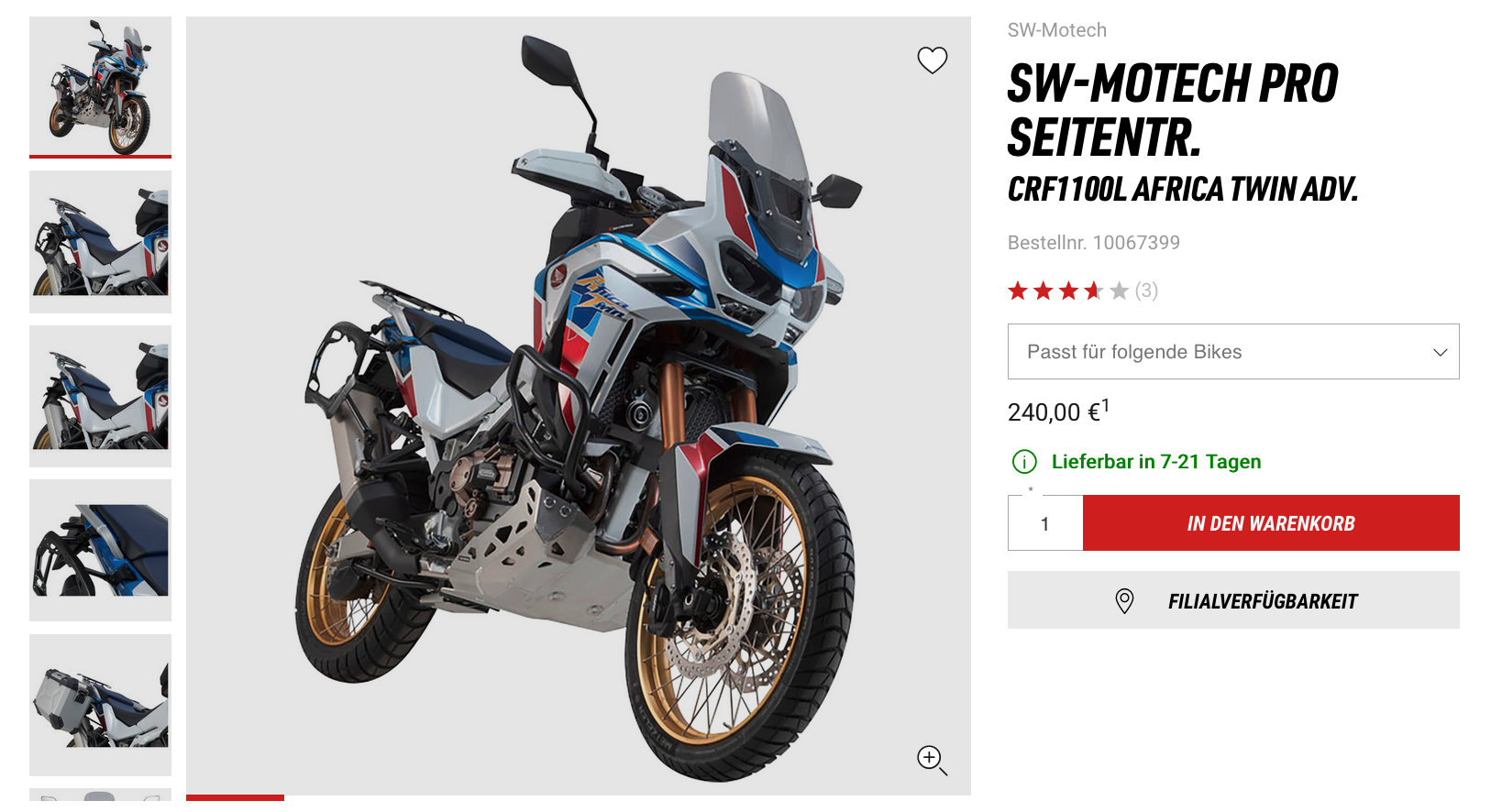Select second thumbnail showing side carrier
Viewport: 1502px width, 812px height.
click(x=100, y=242)
